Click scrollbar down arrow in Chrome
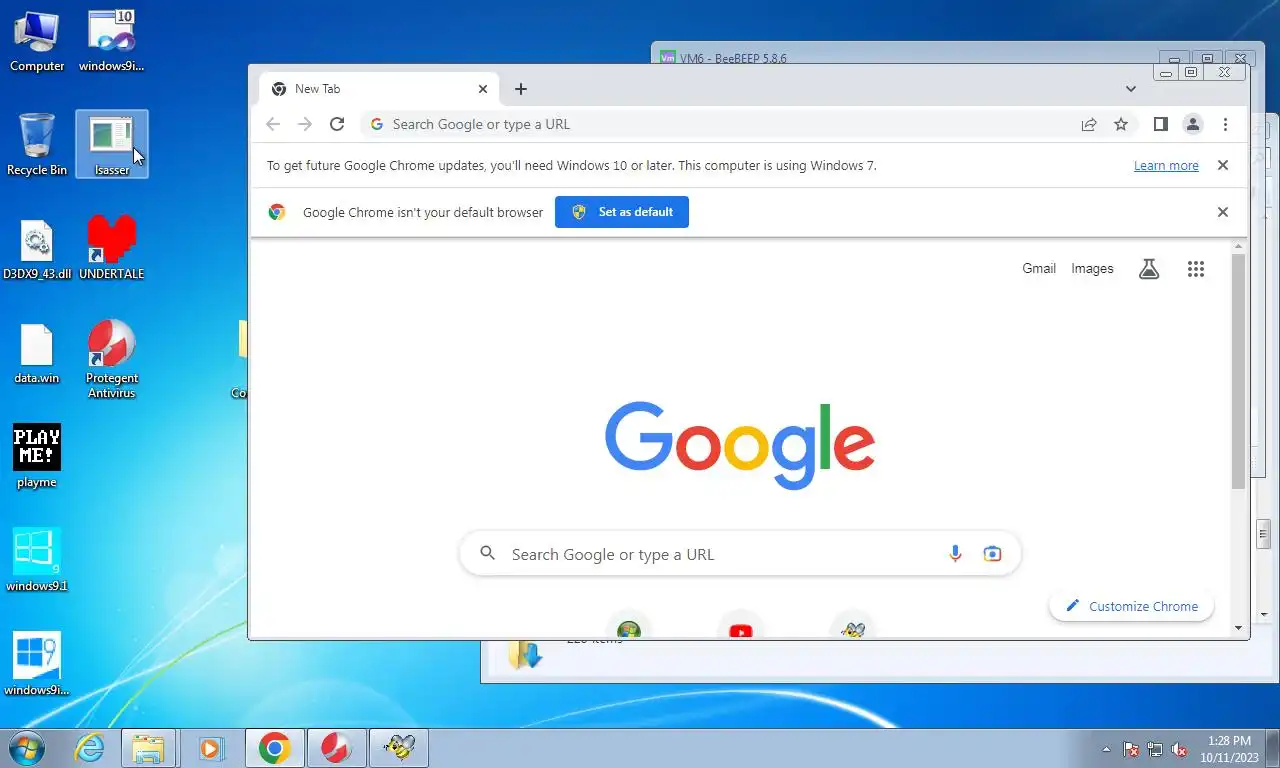 (1238, 628)
